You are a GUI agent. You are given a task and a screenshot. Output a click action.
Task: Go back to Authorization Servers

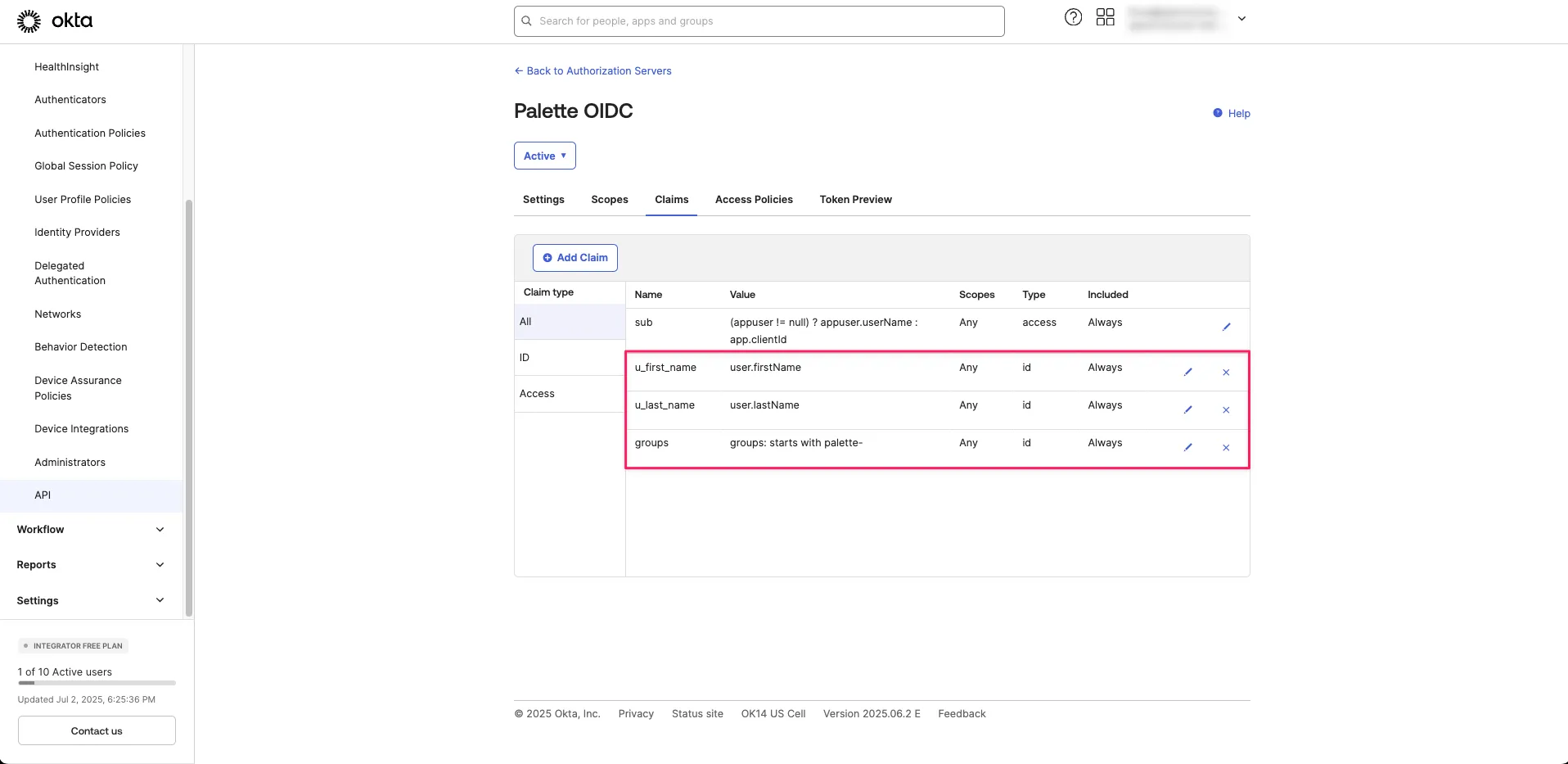coord(593,71)
